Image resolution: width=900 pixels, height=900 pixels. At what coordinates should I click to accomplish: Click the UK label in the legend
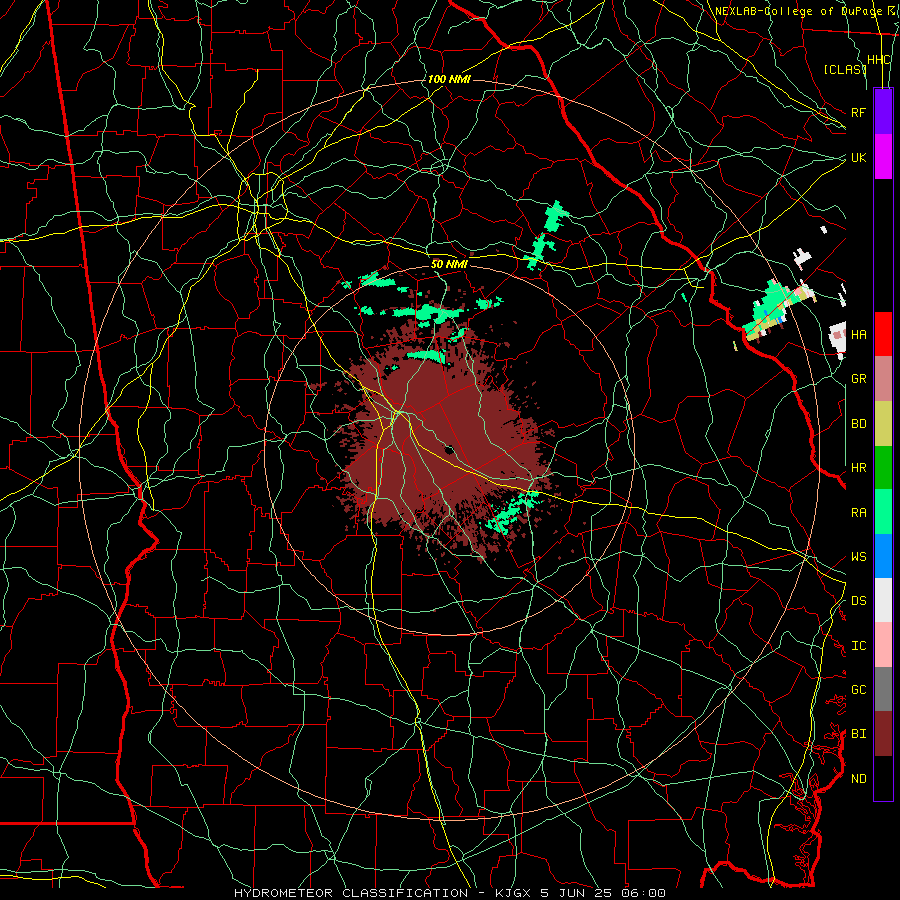point(858,157)
